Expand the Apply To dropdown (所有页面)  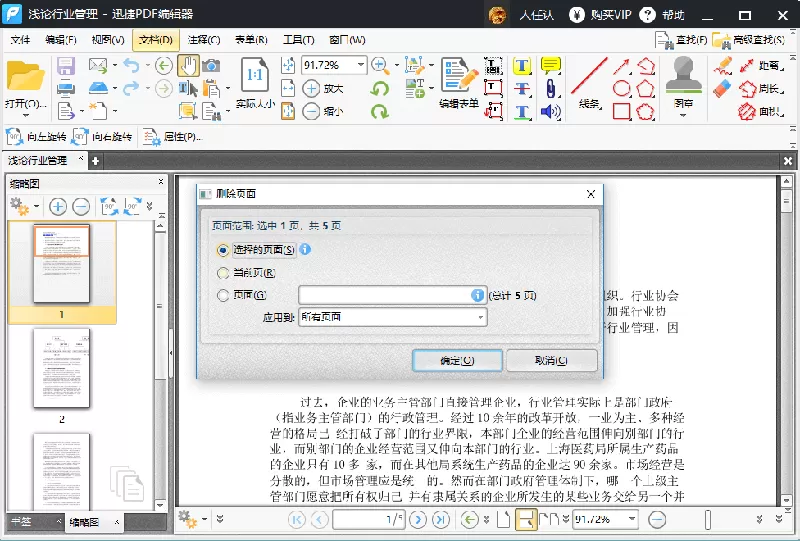point(392,317)
